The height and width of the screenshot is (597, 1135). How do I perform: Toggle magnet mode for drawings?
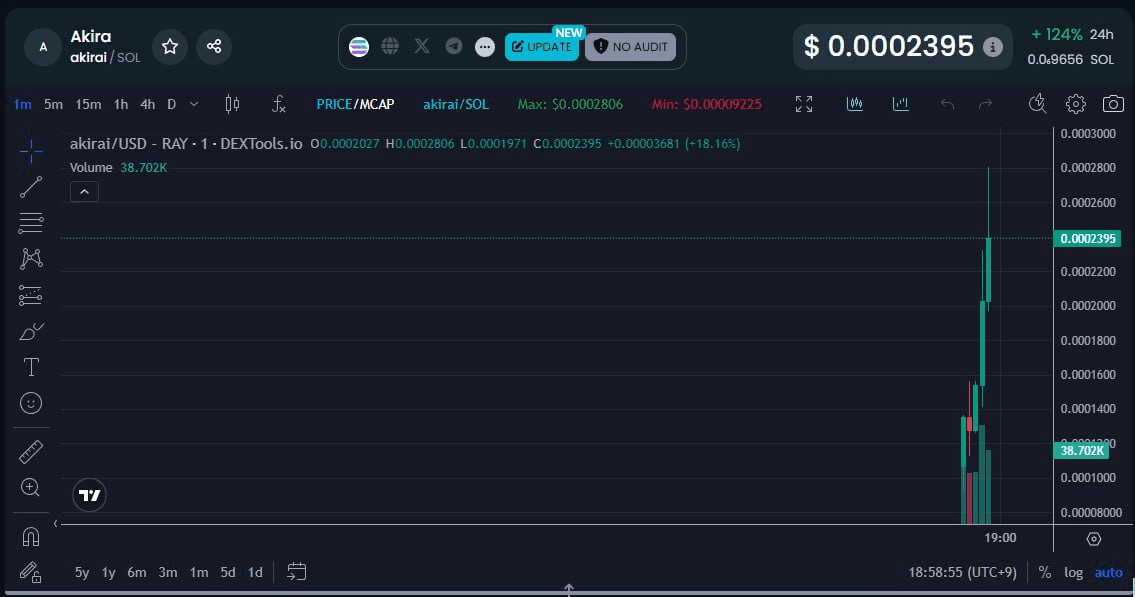pos(30,536)
